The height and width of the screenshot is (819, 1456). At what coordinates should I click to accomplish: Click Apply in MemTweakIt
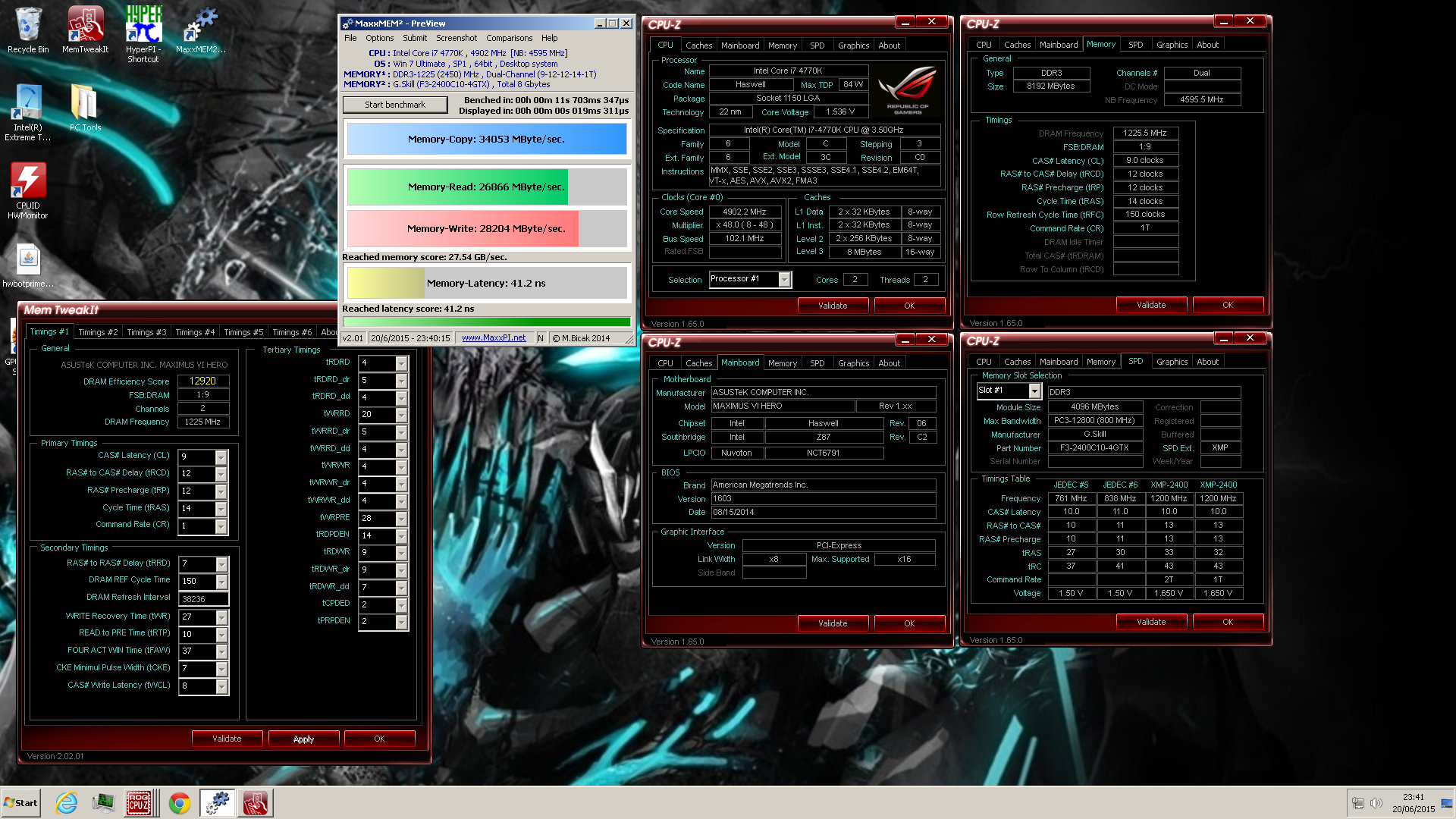click(x=303, y=739)
